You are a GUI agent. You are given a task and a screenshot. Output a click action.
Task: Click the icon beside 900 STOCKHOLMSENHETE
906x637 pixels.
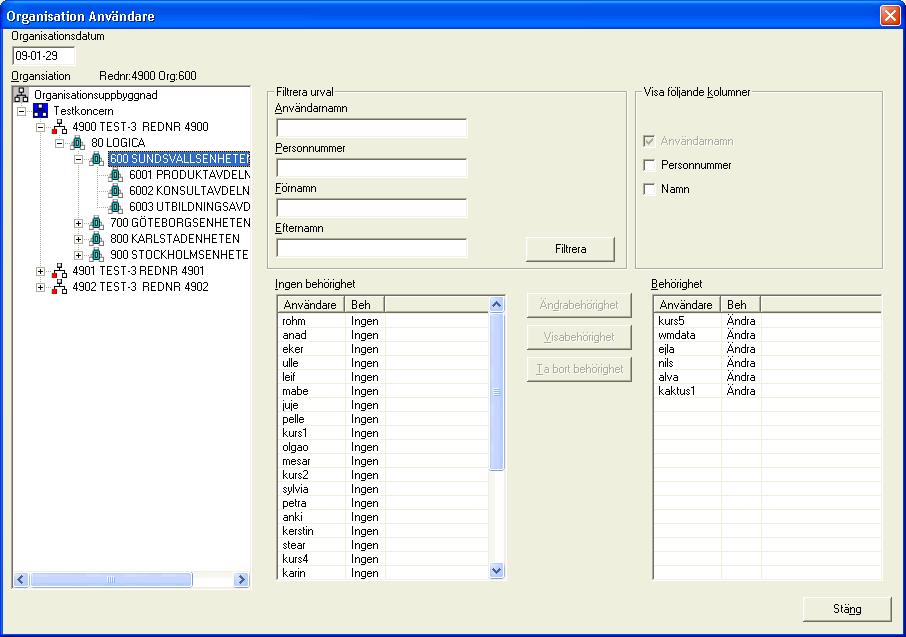click(97, 254)
